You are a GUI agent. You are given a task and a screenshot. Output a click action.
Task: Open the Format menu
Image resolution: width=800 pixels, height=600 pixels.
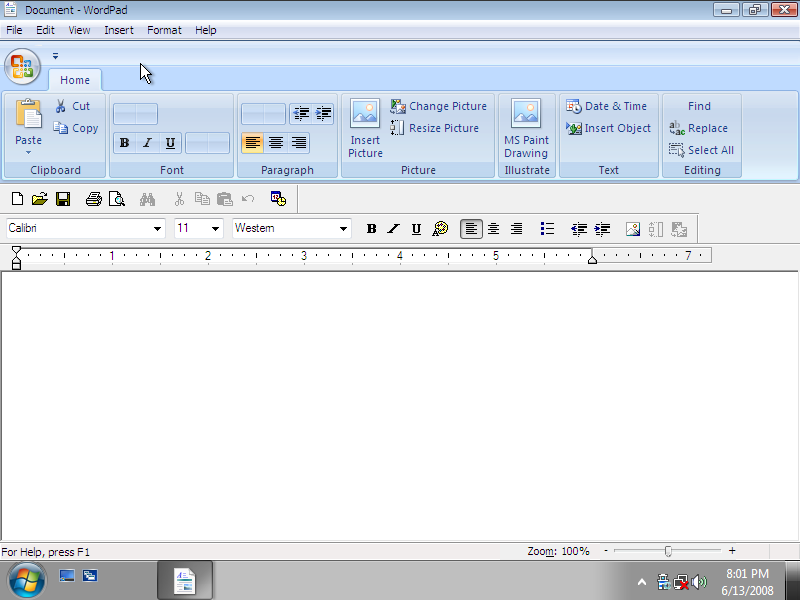(x=164, y=30)
